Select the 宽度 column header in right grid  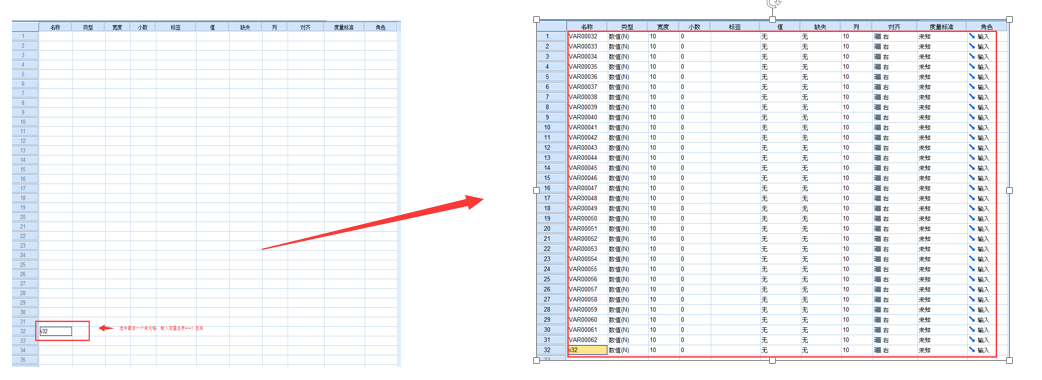point(663,27)
